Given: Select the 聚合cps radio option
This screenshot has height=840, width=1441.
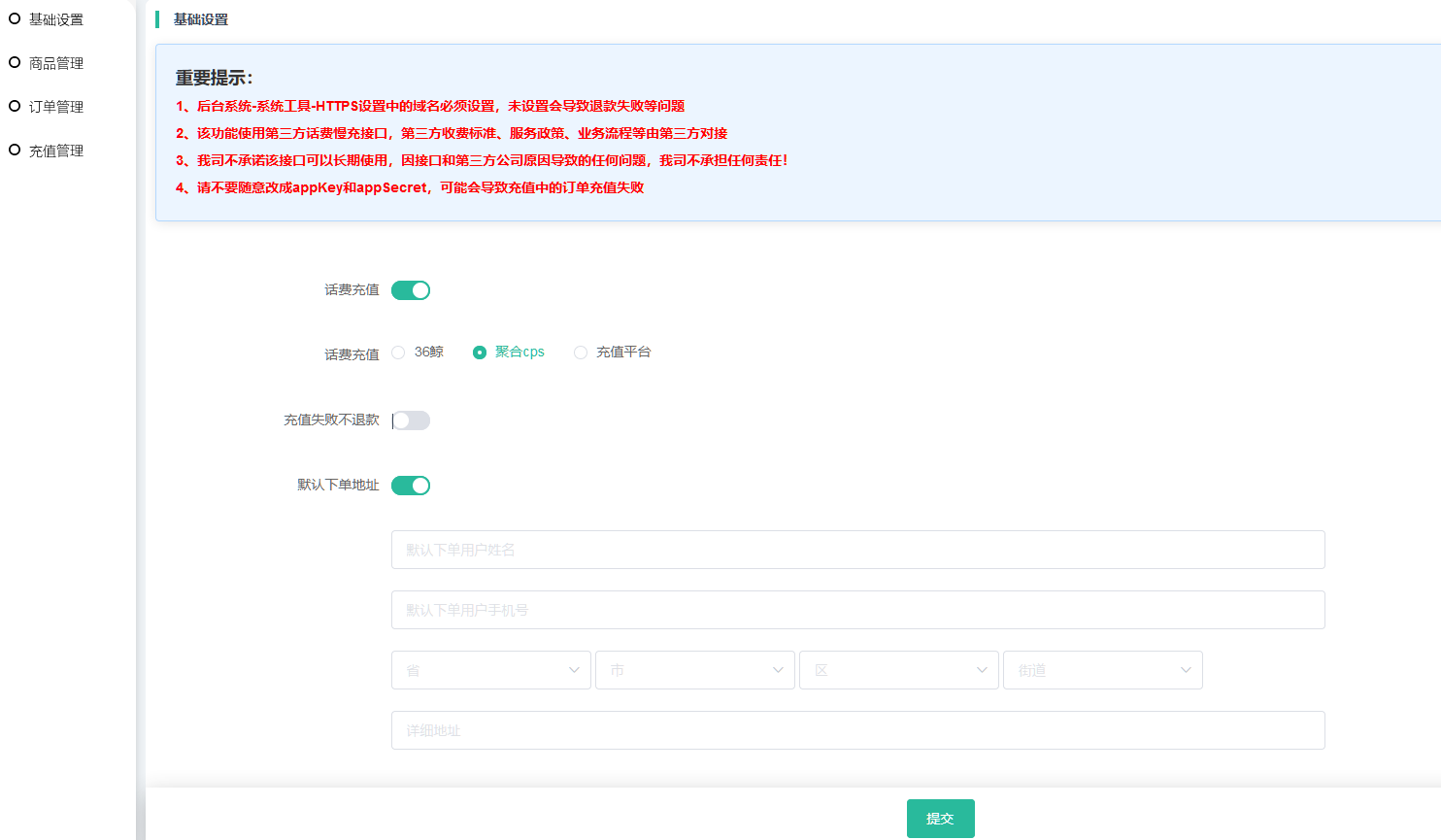Looking at the screenshot, I should pyautogui.click(x=480, y=353).
